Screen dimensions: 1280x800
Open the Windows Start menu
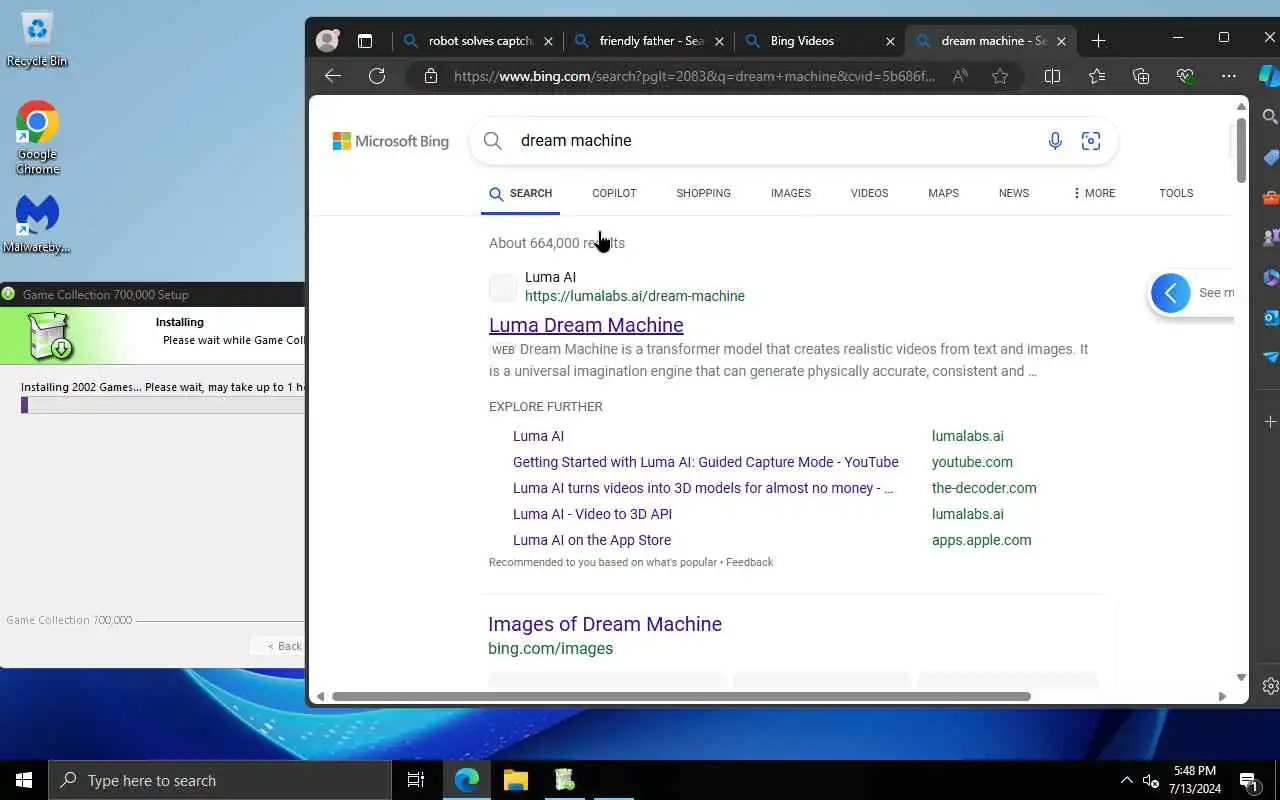[24, 780]
